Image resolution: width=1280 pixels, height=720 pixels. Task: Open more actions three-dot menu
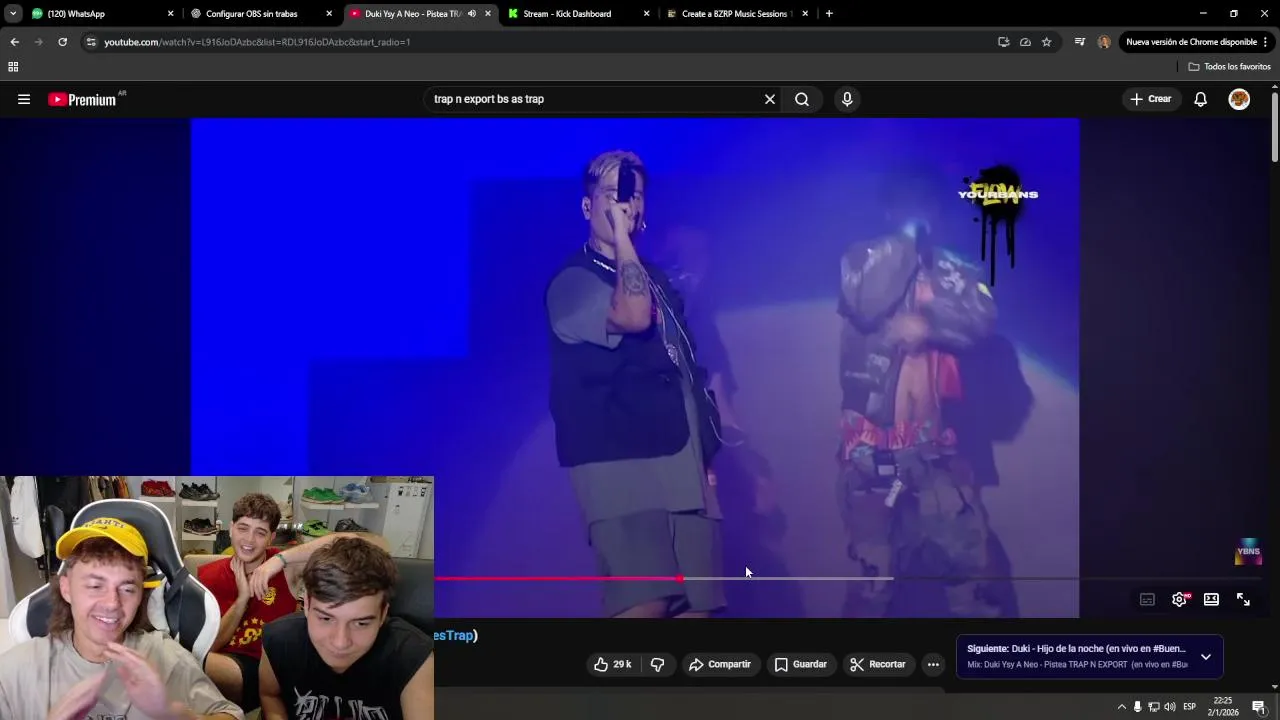pos(933,664)
